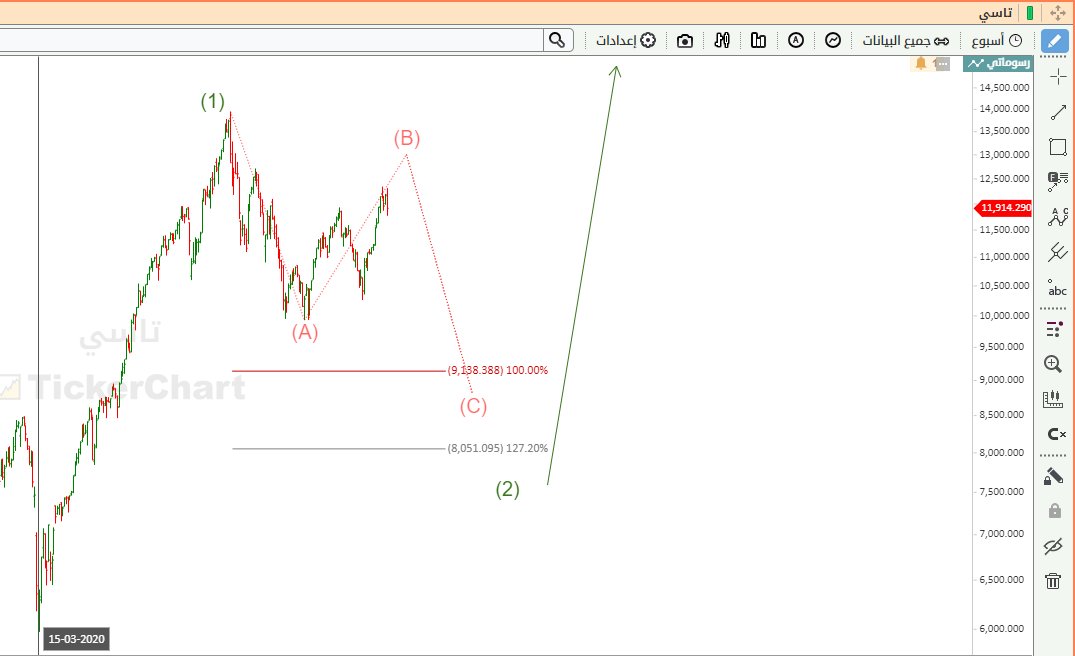
Task: Click the move-window arrows icon
Action: tap(1058, 13)
